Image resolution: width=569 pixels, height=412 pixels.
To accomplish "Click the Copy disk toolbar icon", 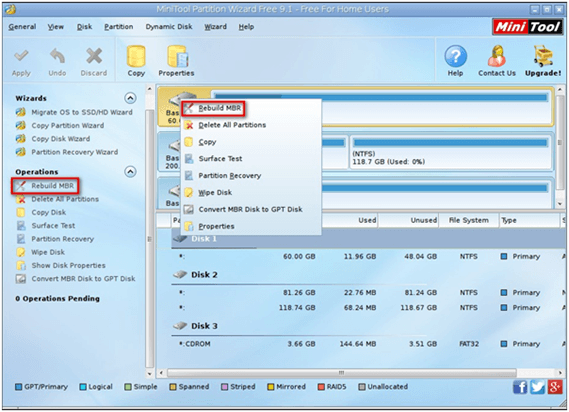I will click(x=136, y=56).
